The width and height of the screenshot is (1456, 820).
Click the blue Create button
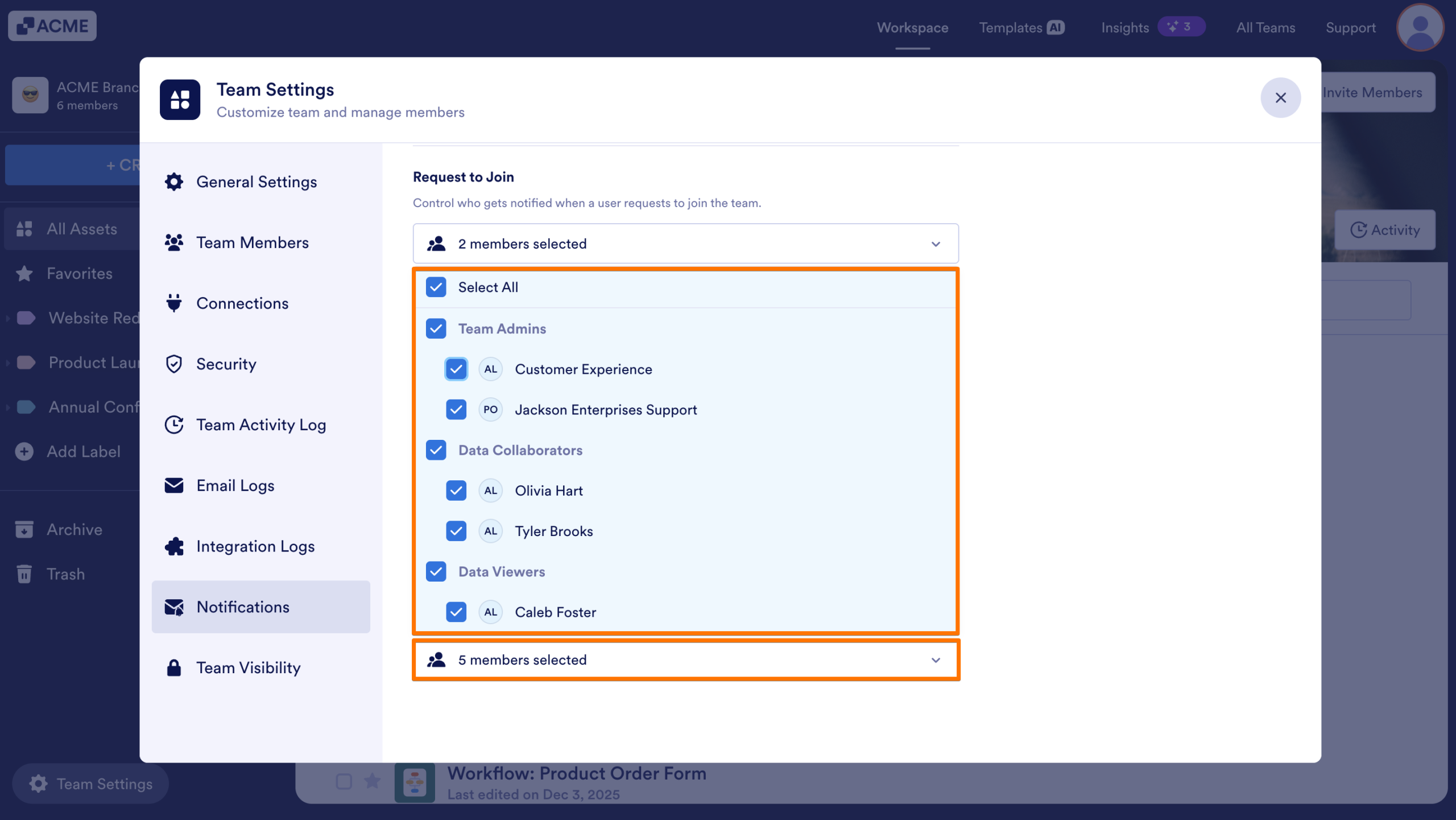(x=72, y=165)
